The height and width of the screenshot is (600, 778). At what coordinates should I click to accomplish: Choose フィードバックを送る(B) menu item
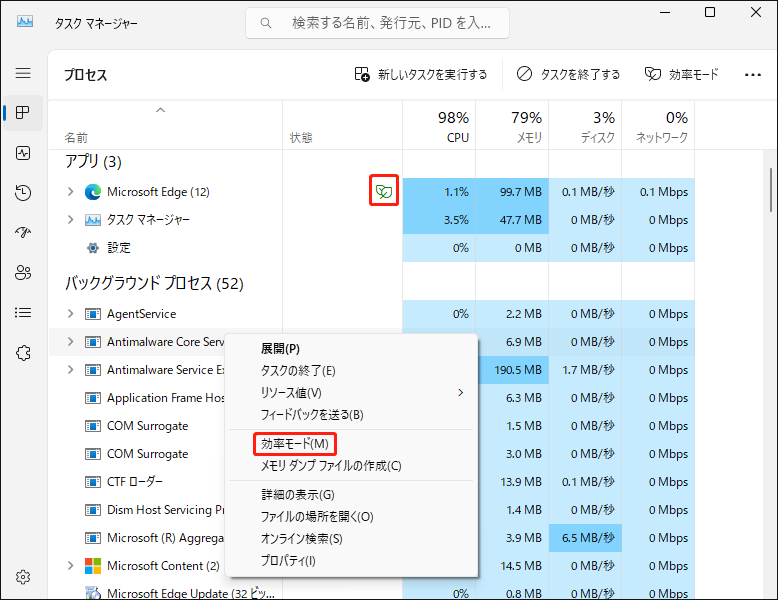tap(351, 414)
